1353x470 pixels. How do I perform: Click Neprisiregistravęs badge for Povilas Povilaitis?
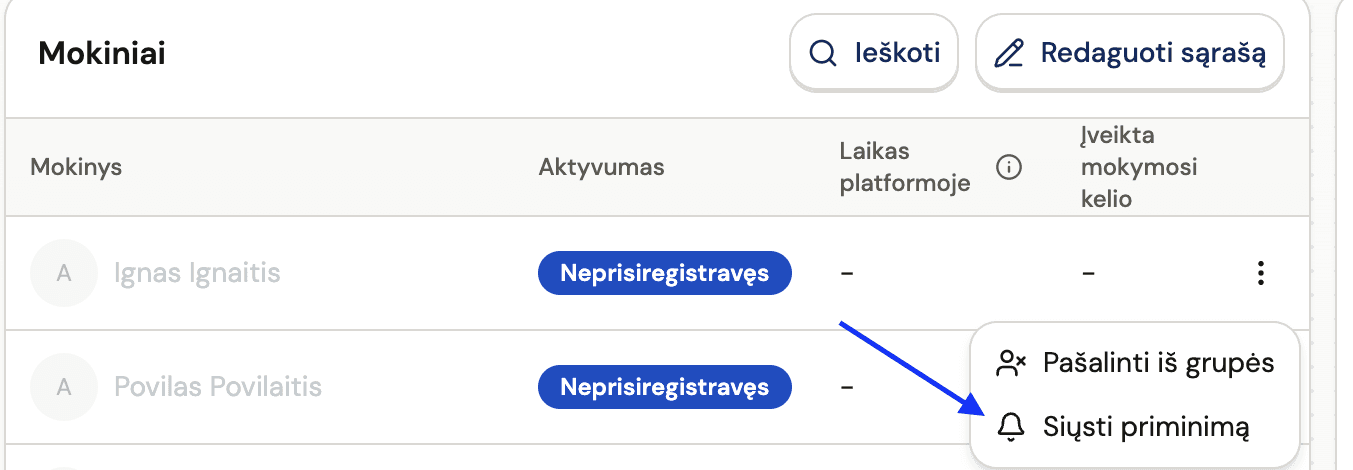664,387
